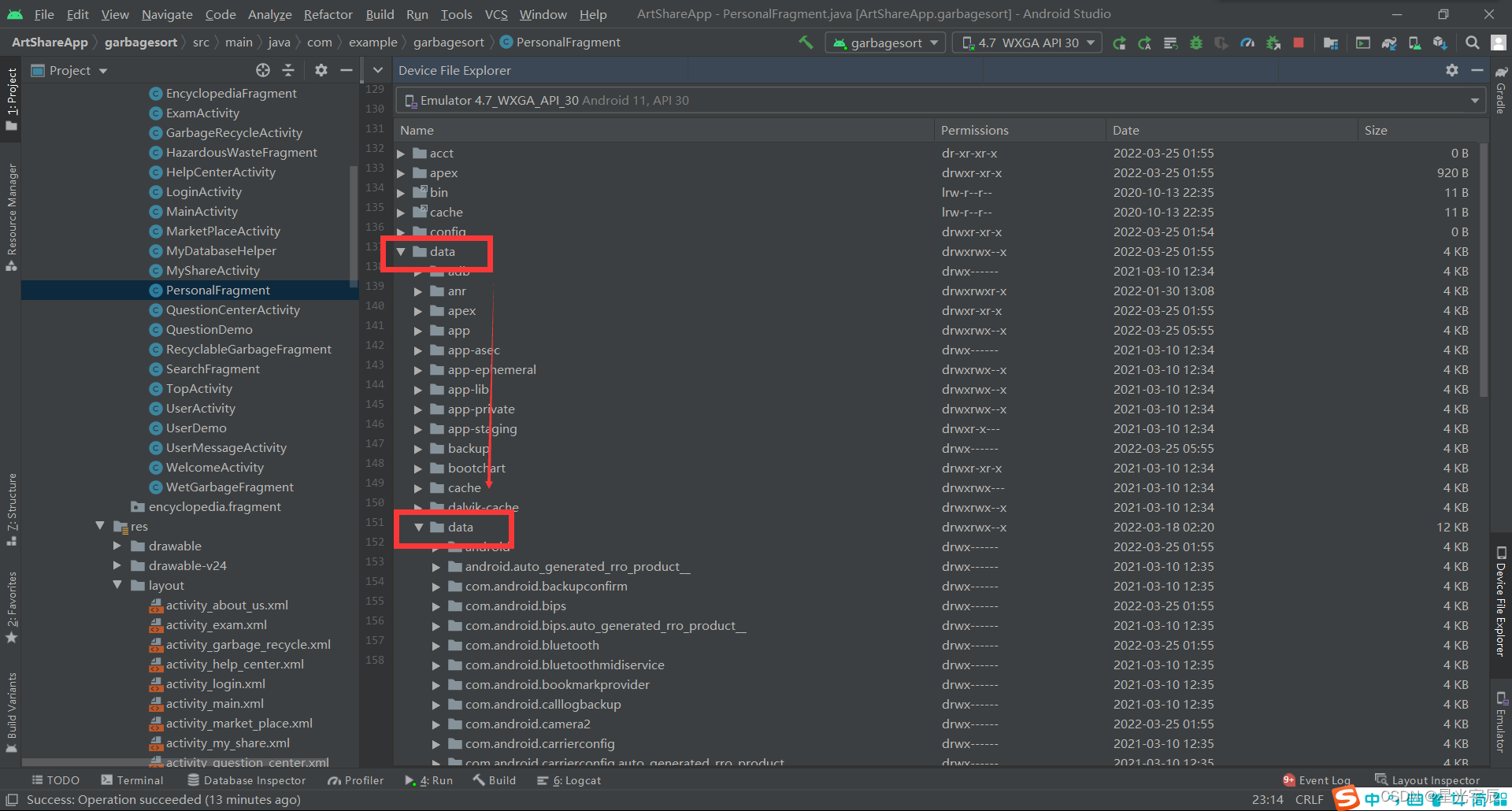Open the Emulator 4.7_WXGA_API_30 device combo box

(x=939, y=100)
